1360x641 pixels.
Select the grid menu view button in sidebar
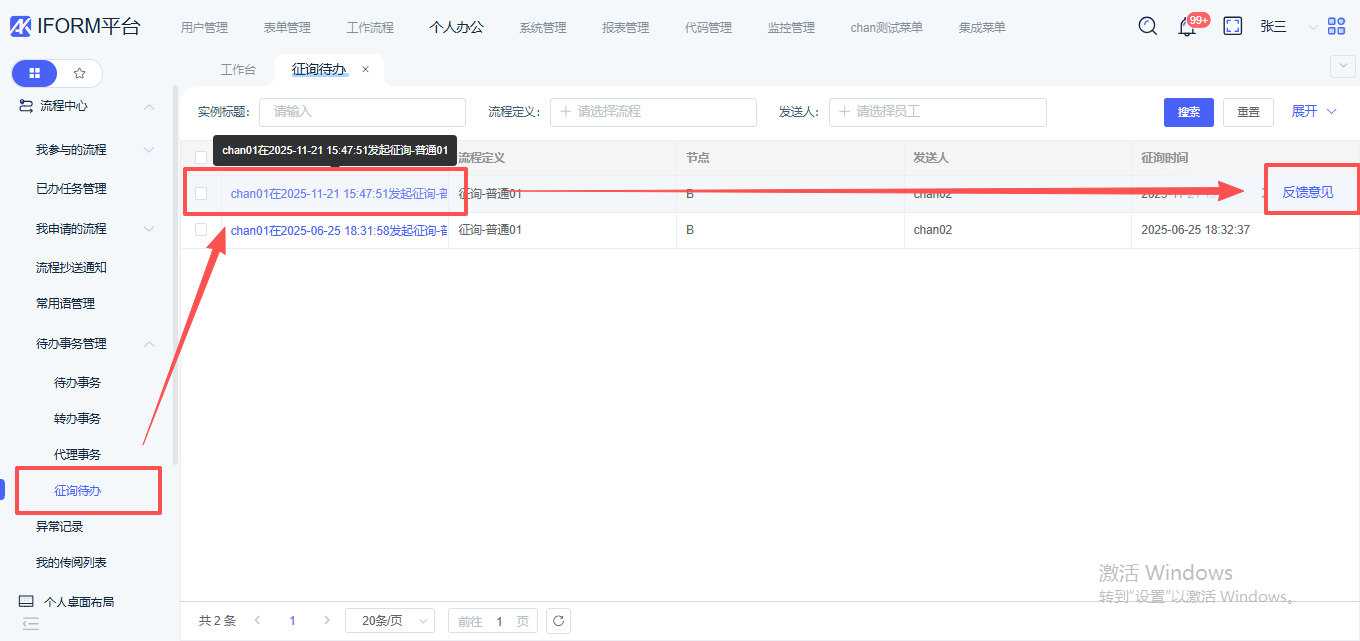point(35,73)
